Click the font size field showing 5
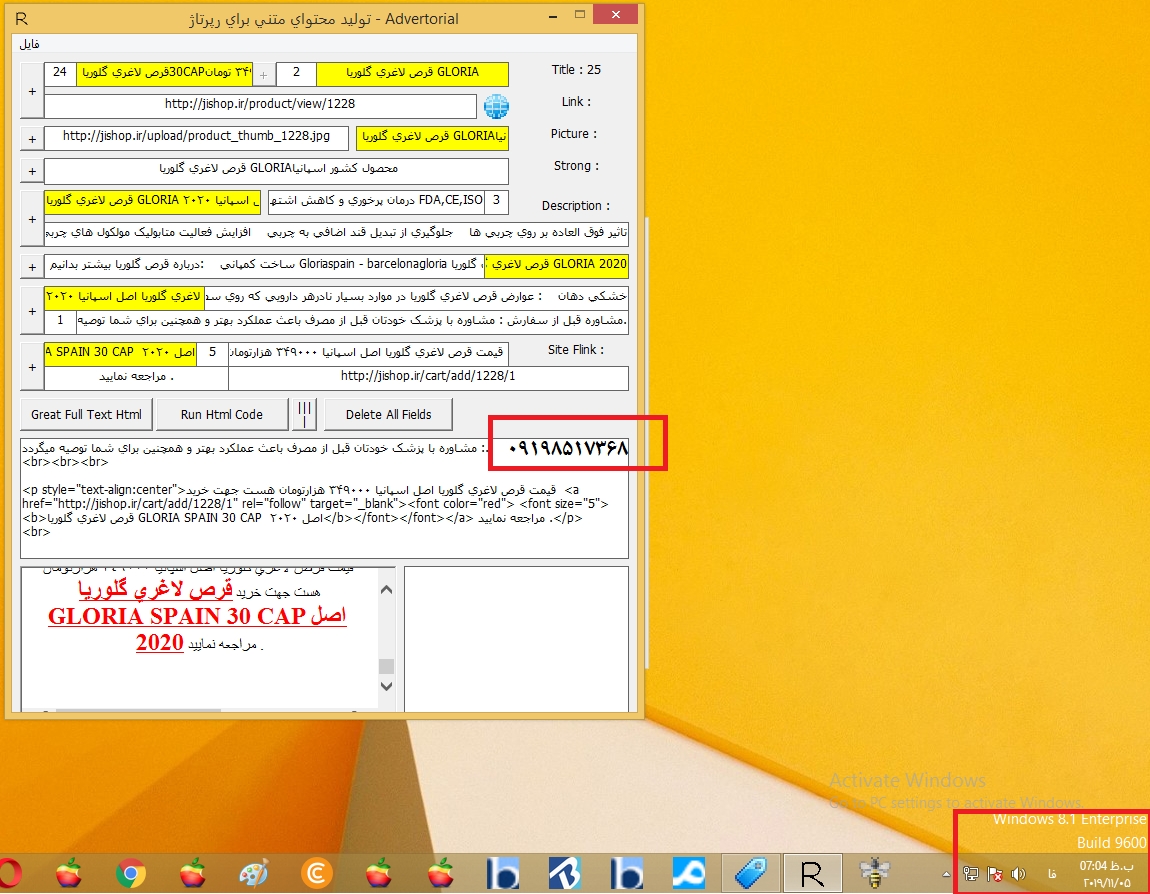The image size is (1150, 894). coord(213,353)
